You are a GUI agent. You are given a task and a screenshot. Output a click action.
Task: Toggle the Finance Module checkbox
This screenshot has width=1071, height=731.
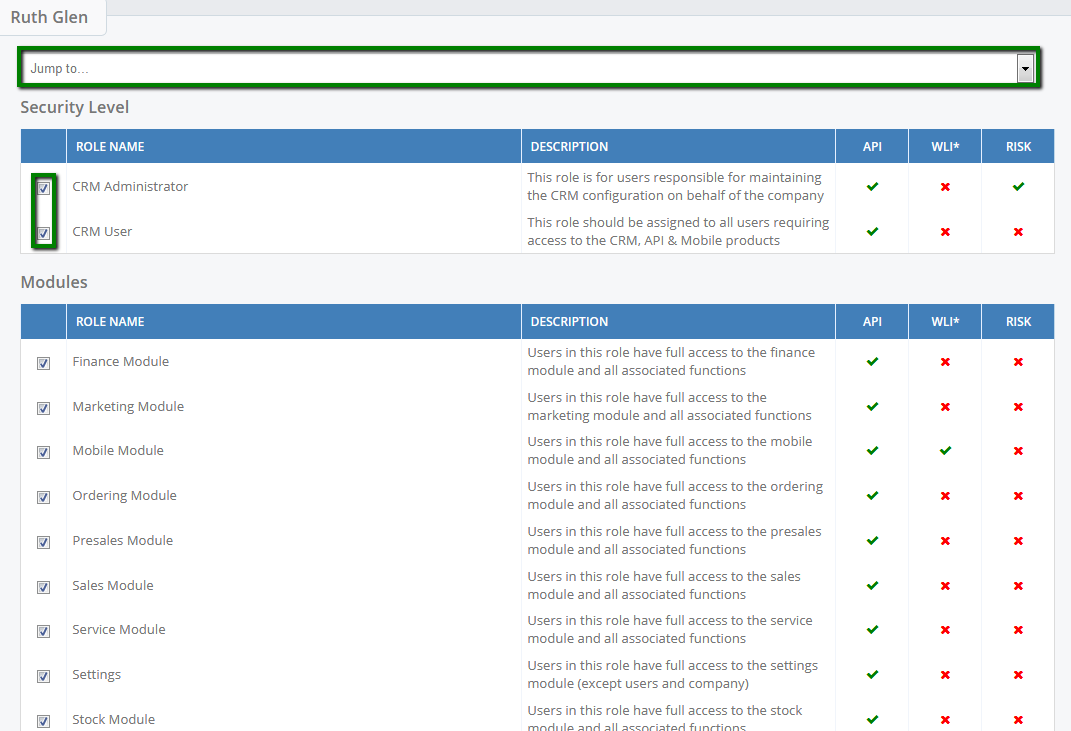coord(44,363)
